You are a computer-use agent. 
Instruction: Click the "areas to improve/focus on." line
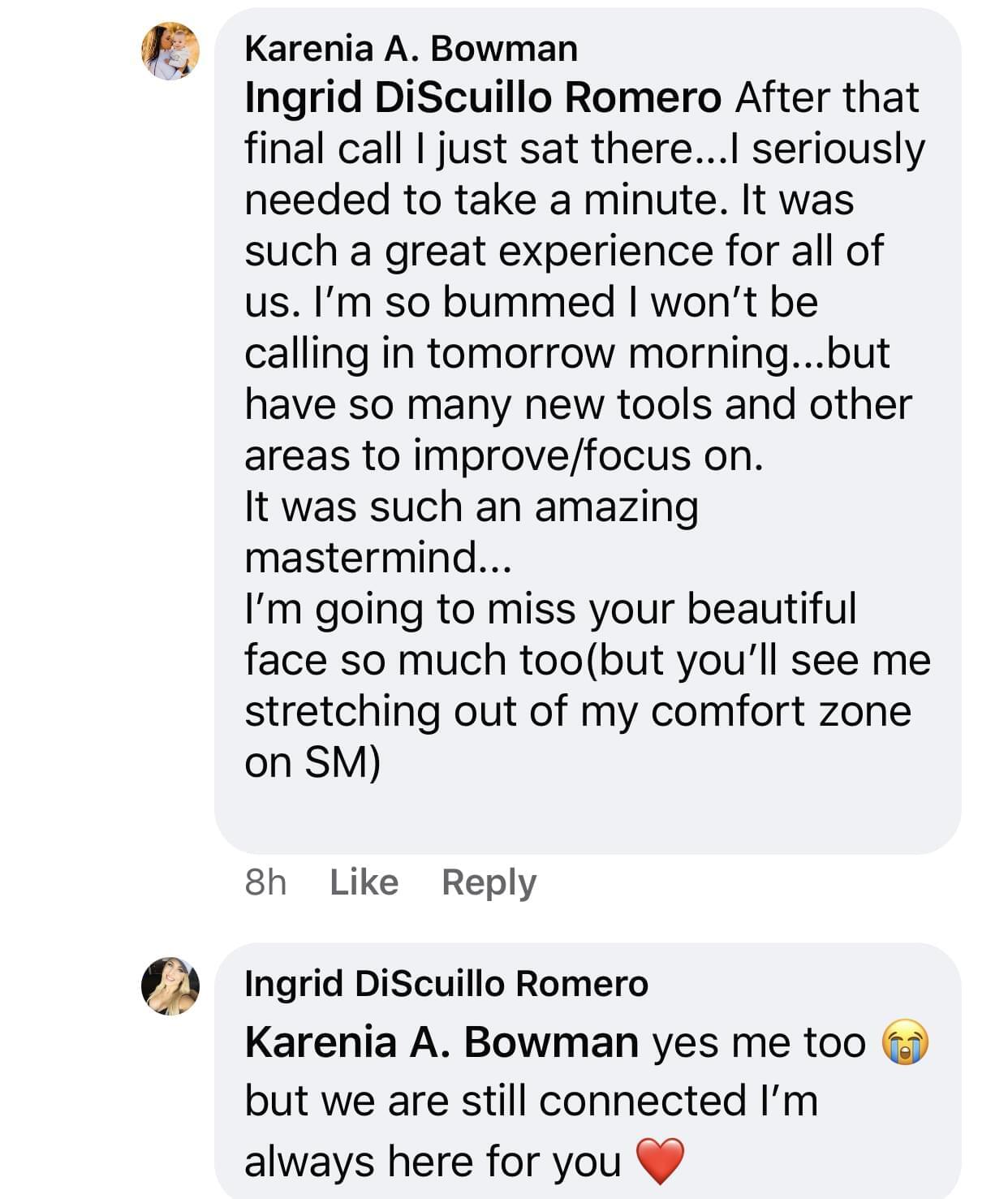[x=503, y=455]
